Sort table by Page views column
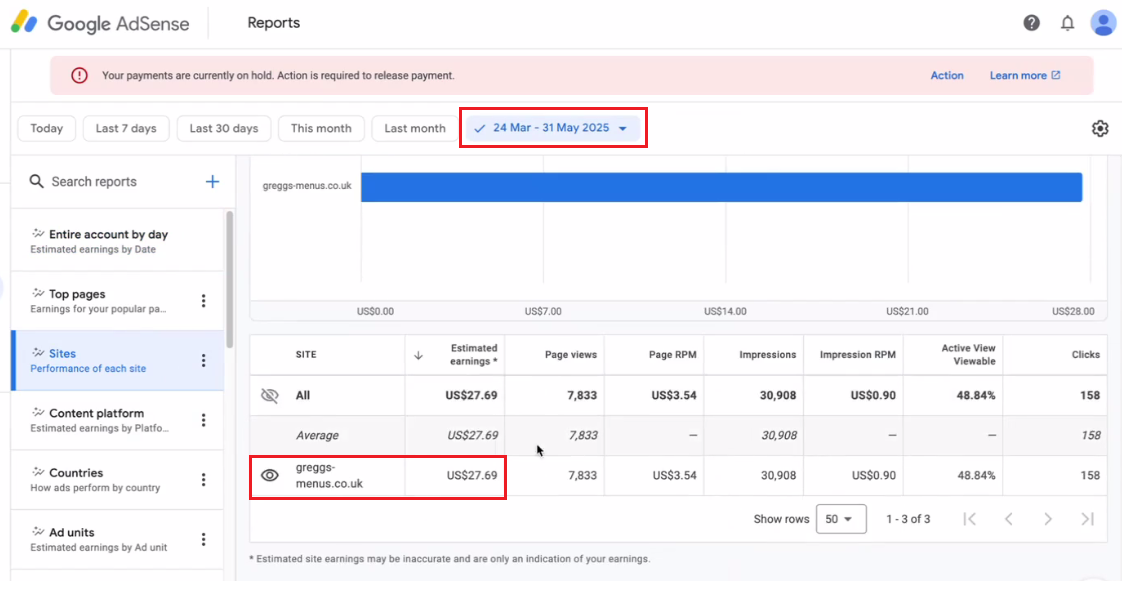 571,355
